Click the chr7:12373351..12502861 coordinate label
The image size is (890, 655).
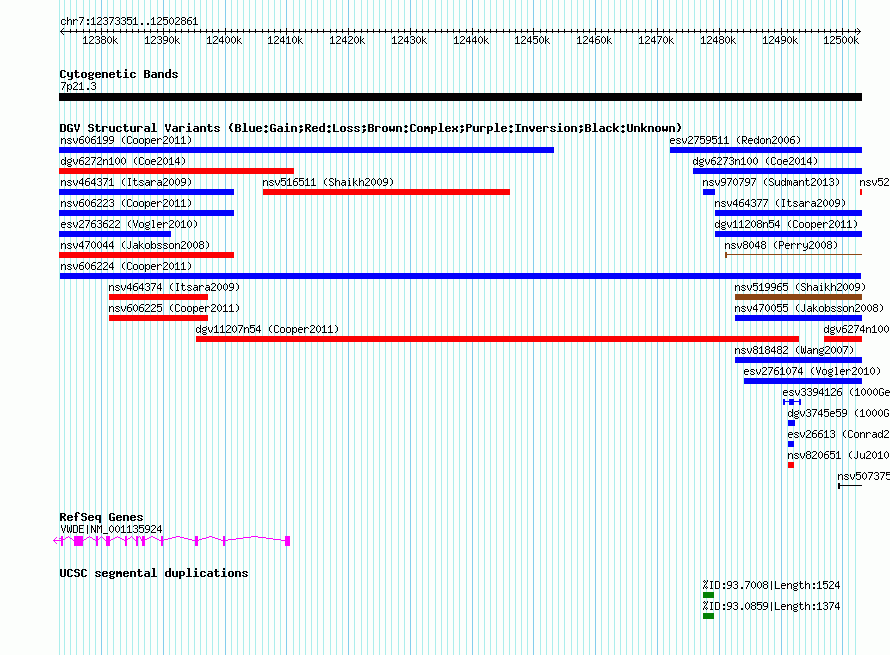click(x=129, y=21)
